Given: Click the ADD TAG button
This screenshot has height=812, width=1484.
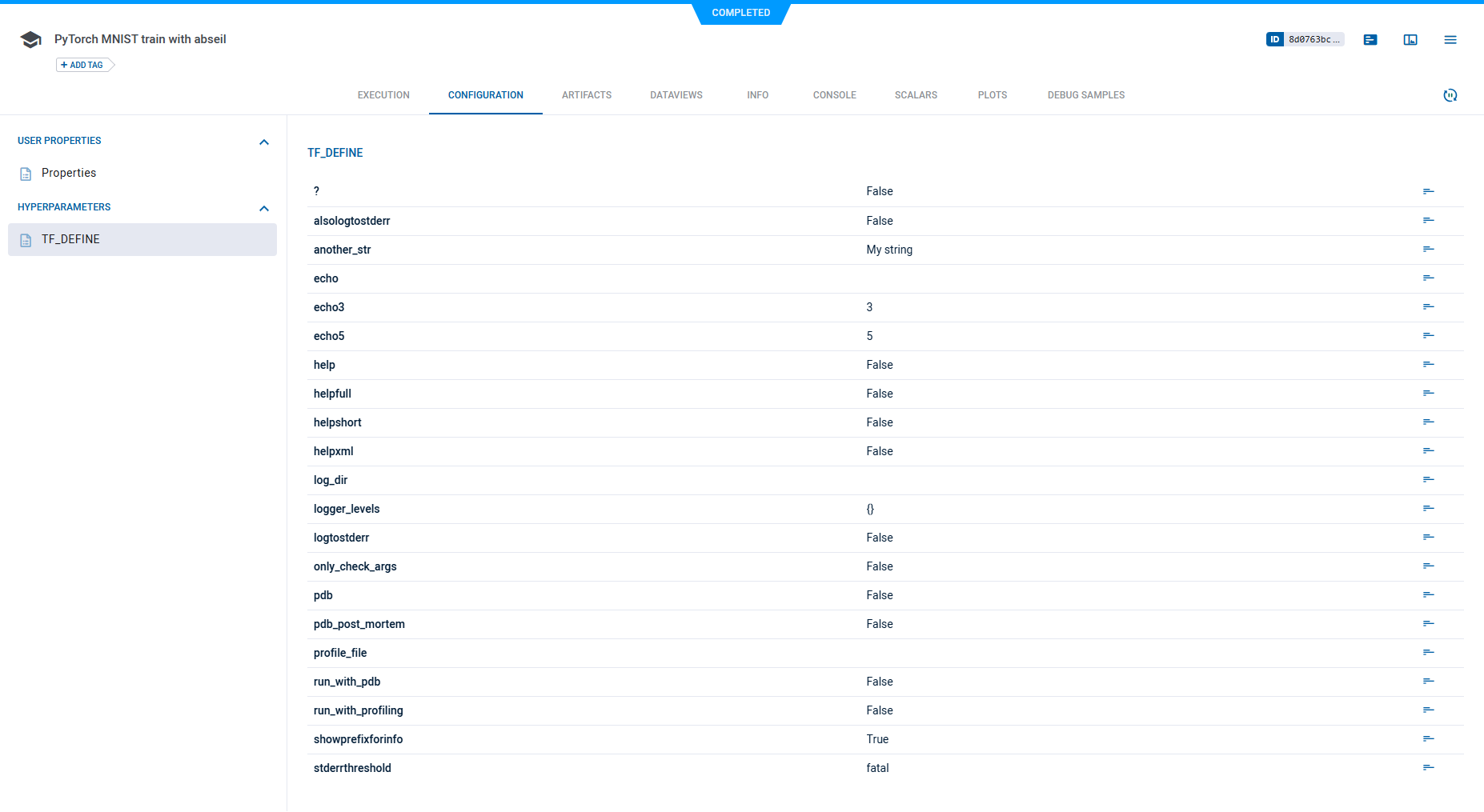Looking at the screenshot, I should pos(80,65).
